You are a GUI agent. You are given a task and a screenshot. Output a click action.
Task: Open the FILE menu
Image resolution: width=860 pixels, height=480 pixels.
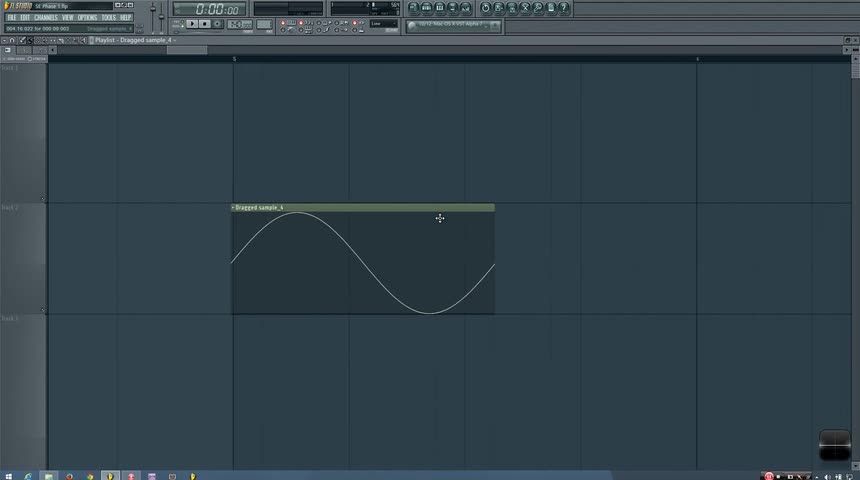(12, 18)
